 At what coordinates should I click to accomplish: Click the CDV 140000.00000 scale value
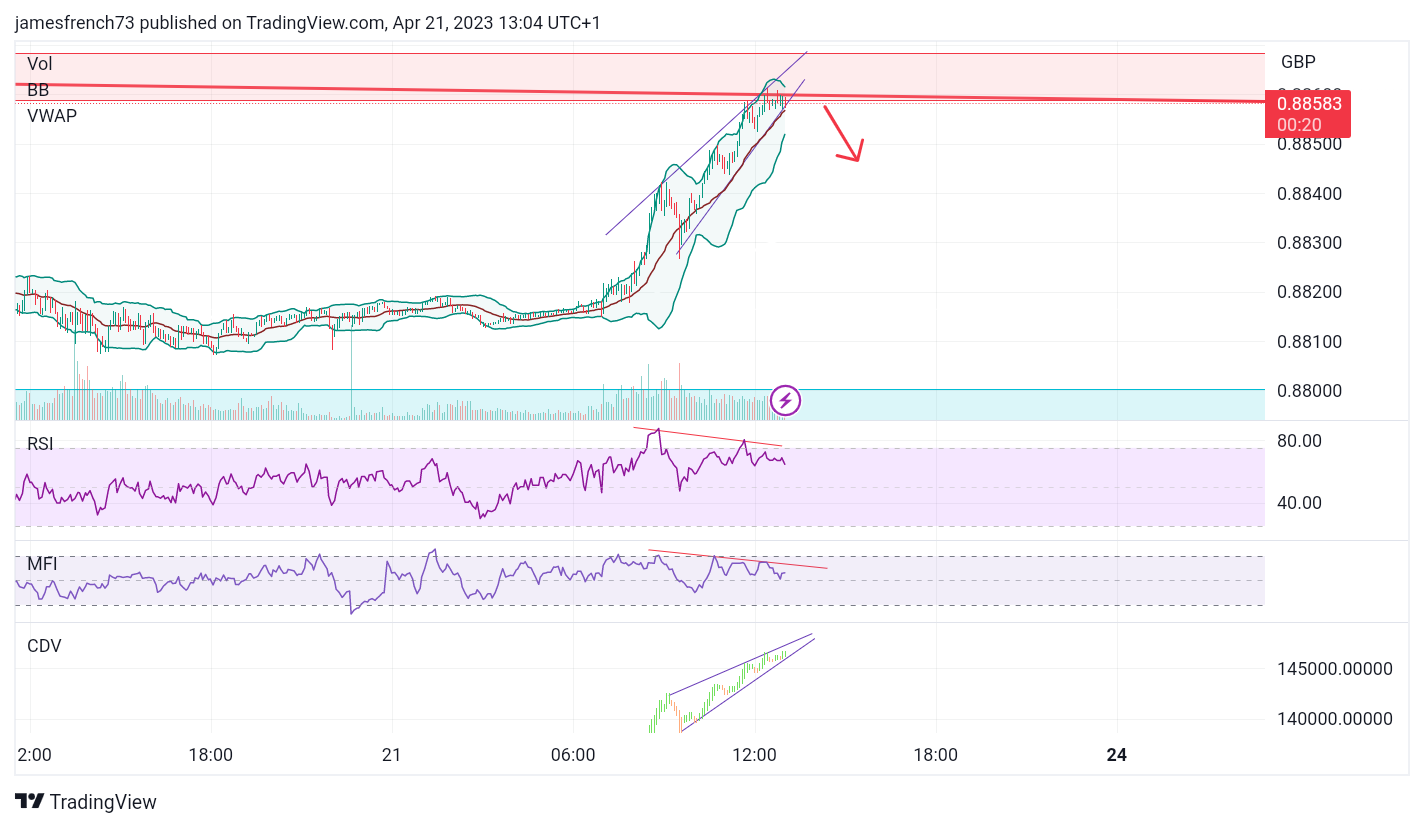(1334, 719)
